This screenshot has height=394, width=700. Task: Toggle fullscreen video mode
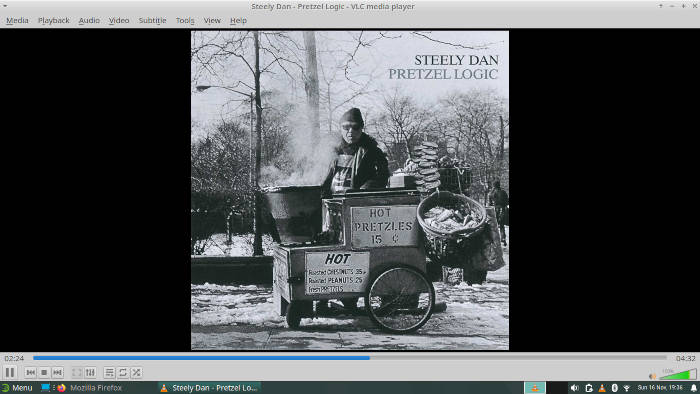pyautogui.click(x=77, y=373)
